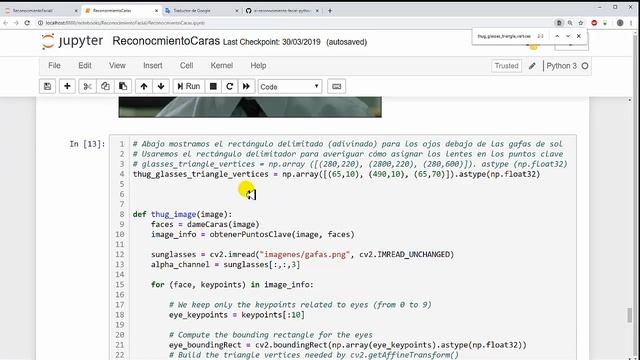Click the output image above cell 13
The image size is (640, 360).
[250, 107]
